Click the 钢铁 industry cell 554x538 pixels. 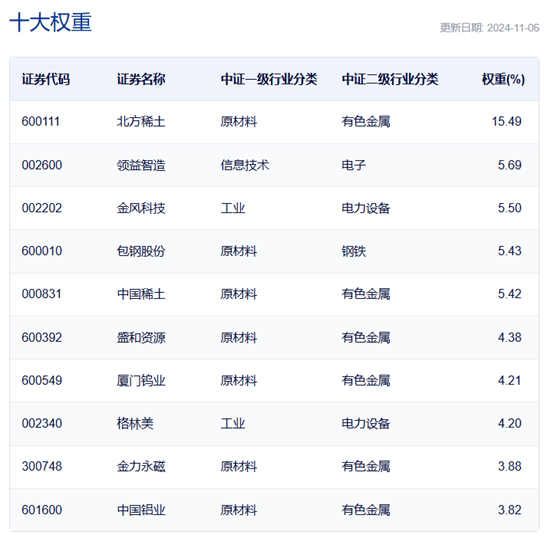[x=354, y=251]
